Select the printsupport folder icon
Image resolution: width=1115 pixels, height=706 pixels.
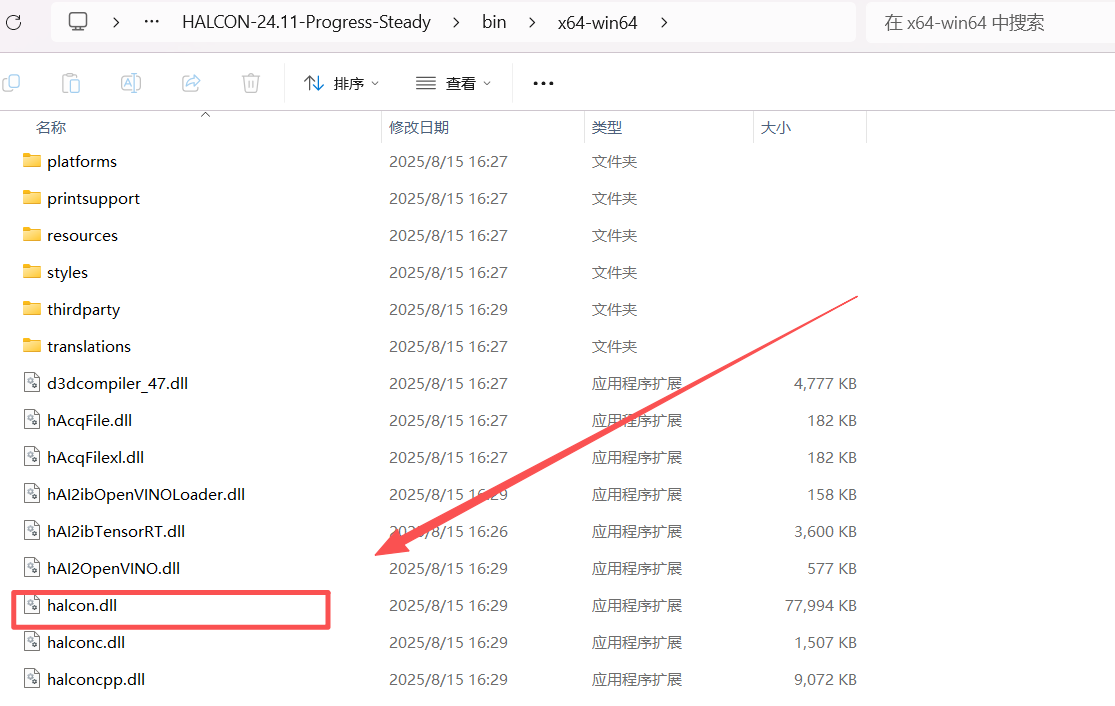31,198
